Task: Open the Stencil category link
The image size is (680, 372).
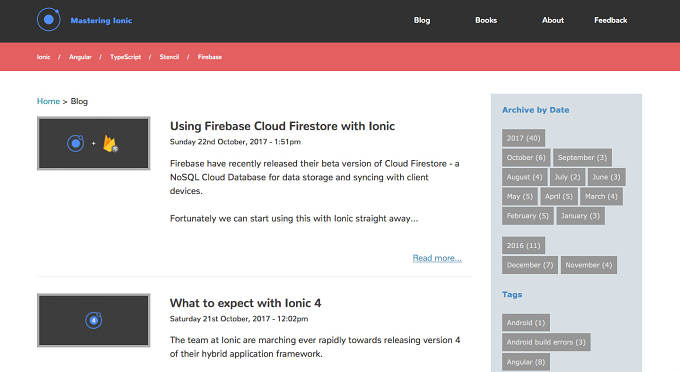Action: click(169, 57)
